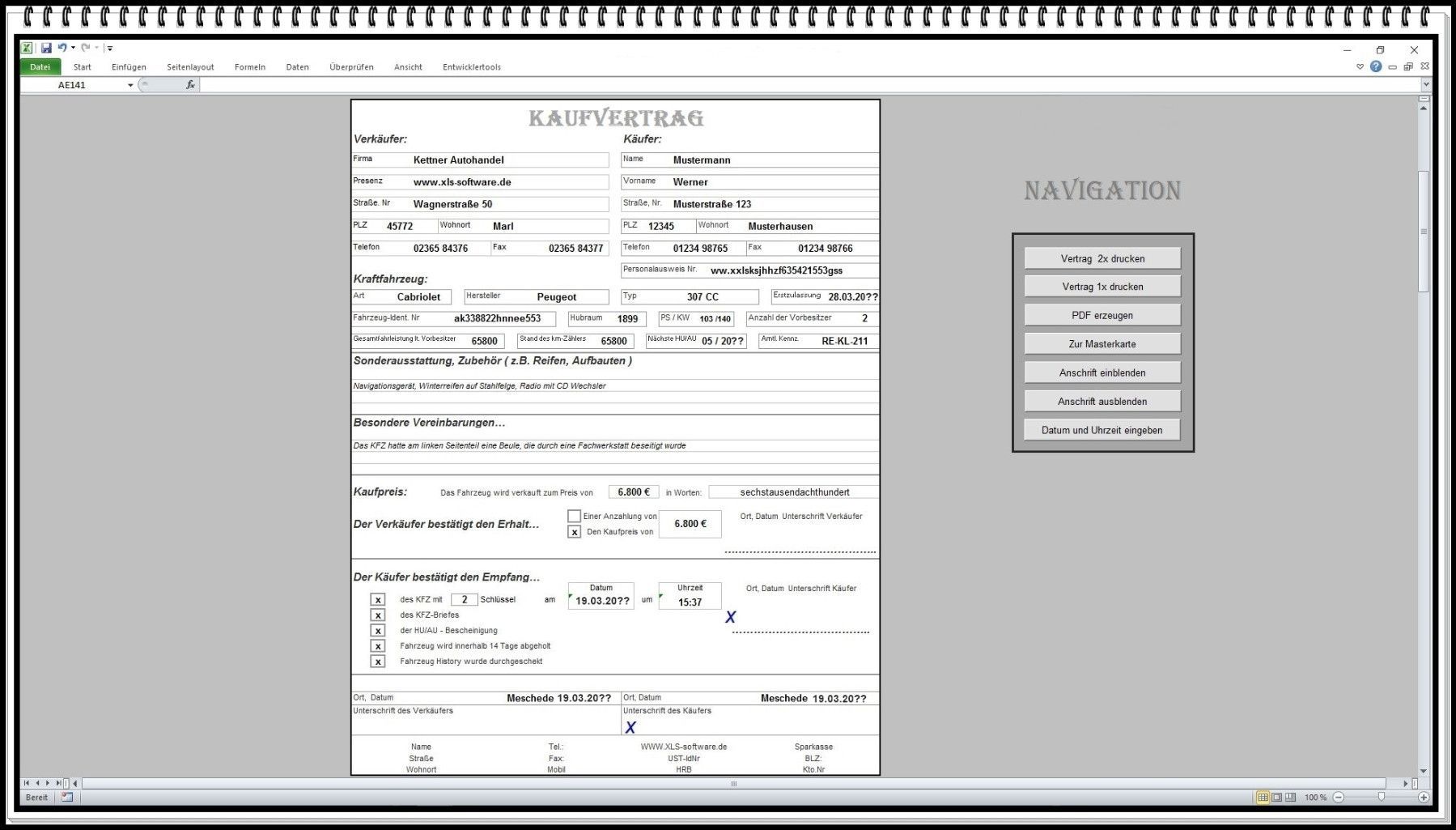Viewport: 1456px width, 830px height.
Task: Uncheck the 'Den Kaufpreis von' checkbox
Action: [574, 532]
